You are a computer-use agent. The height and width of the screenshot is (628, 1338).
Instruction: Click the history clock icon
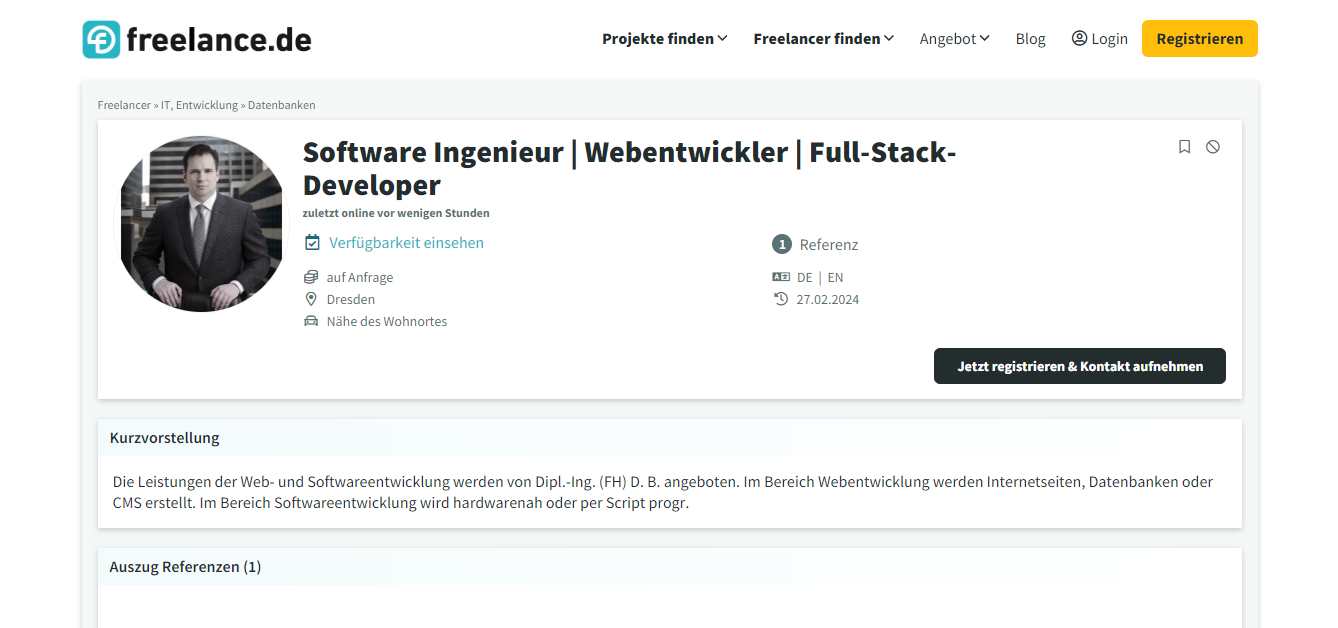point(781,299)
